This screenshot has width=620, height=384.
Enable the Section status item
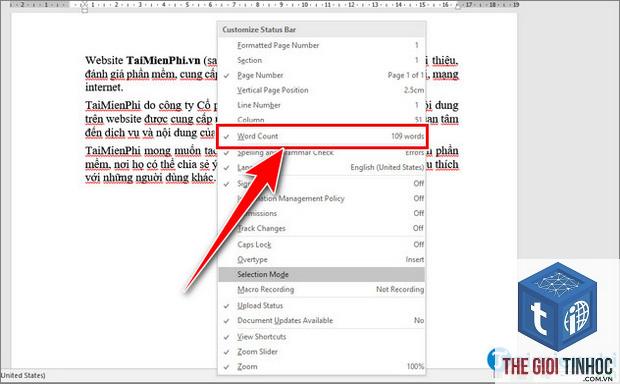tap(322, 60)
